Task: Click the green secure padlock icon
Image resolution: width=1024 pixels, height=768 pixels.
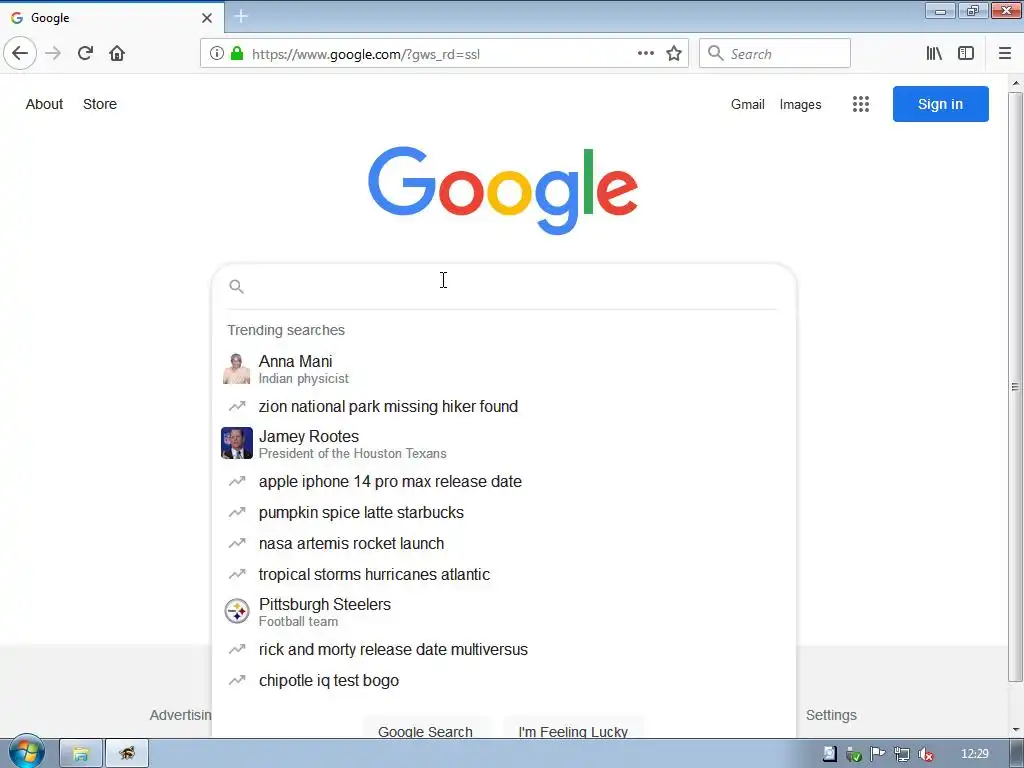Action: point(237,54)
